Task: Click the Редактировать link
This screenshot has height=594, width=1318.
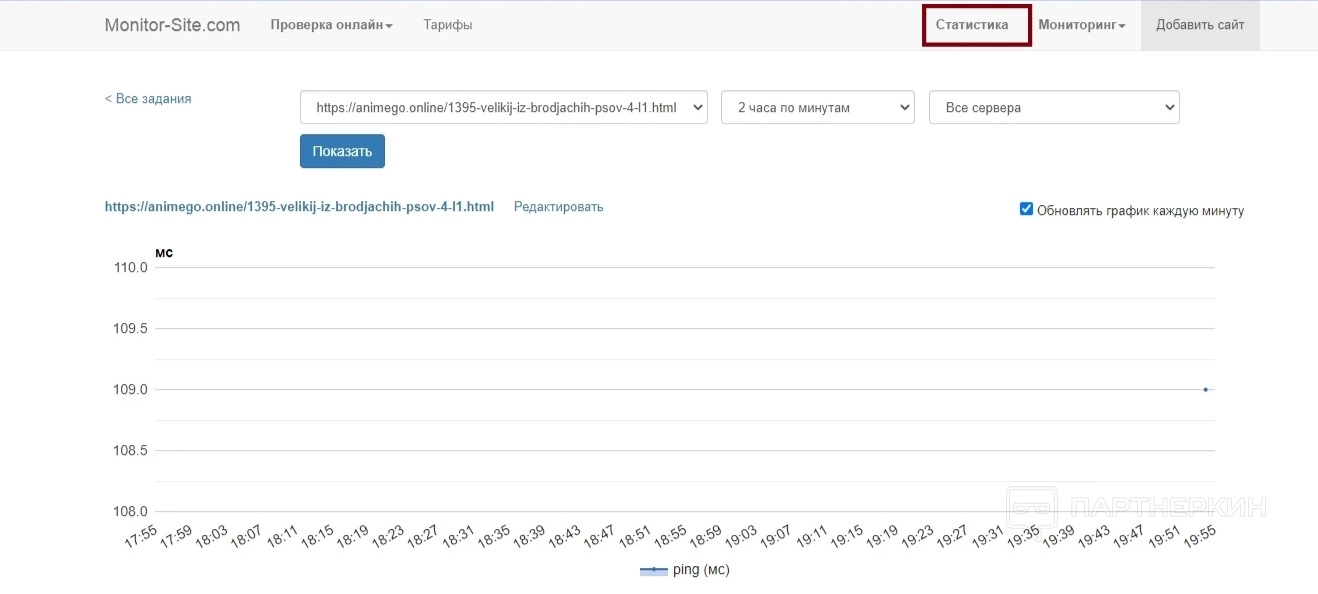Action: pyautogui.click(x=558, y=207)
